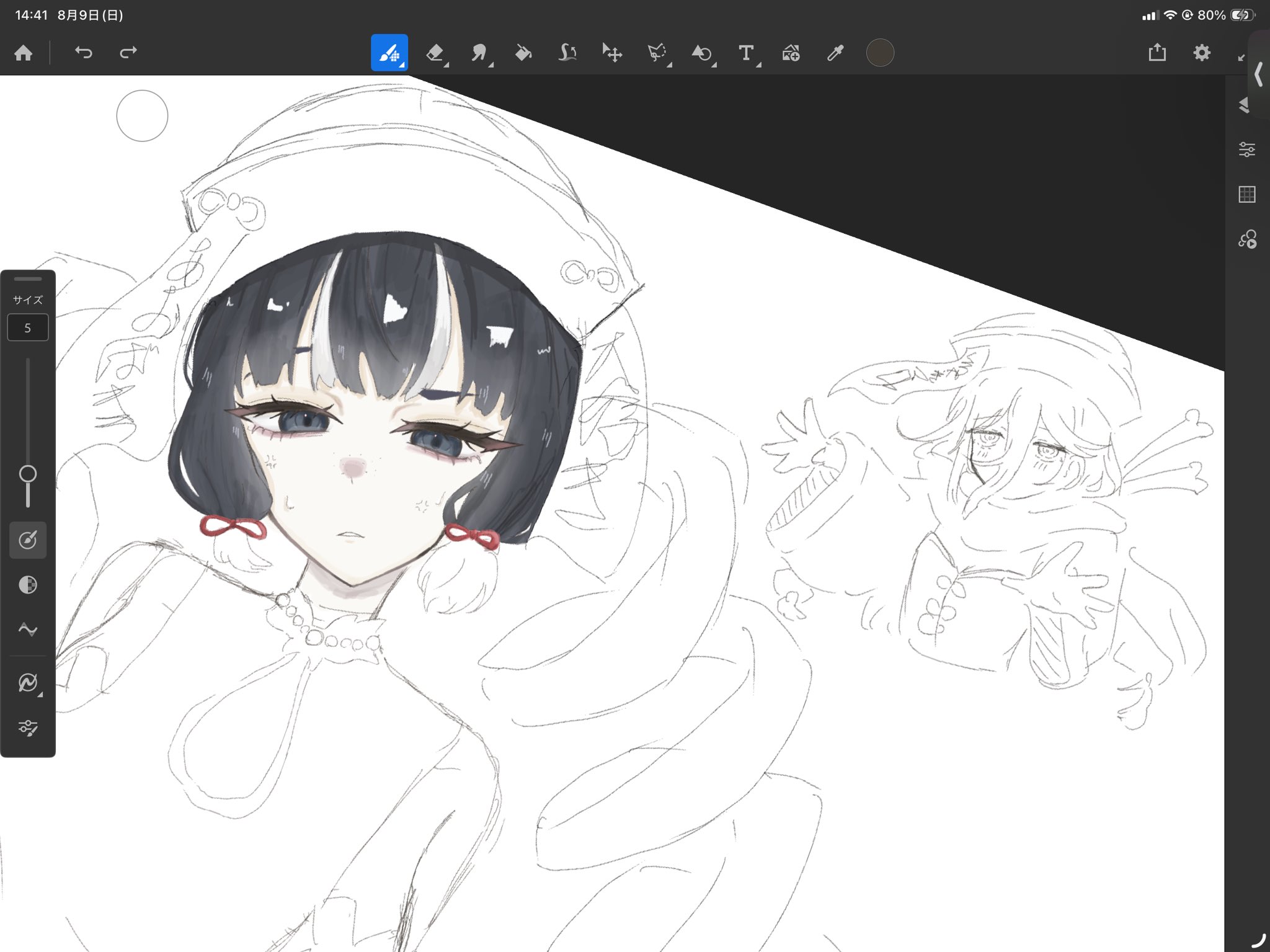Screen dimensions: 1270x952
Task: Show the Layers panel
Action: pyautogui.click(x=1245, y=105)
